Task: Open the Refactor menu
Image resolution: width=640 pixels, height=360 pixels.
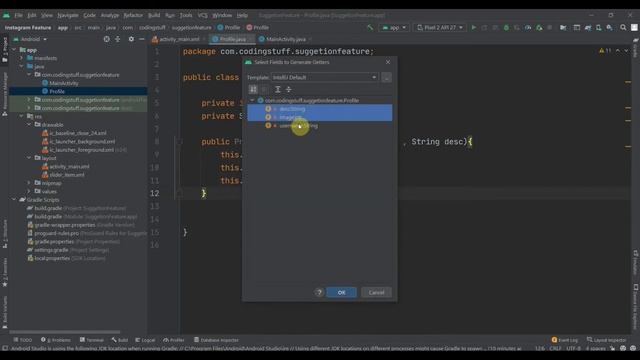Action: [133, 15]
